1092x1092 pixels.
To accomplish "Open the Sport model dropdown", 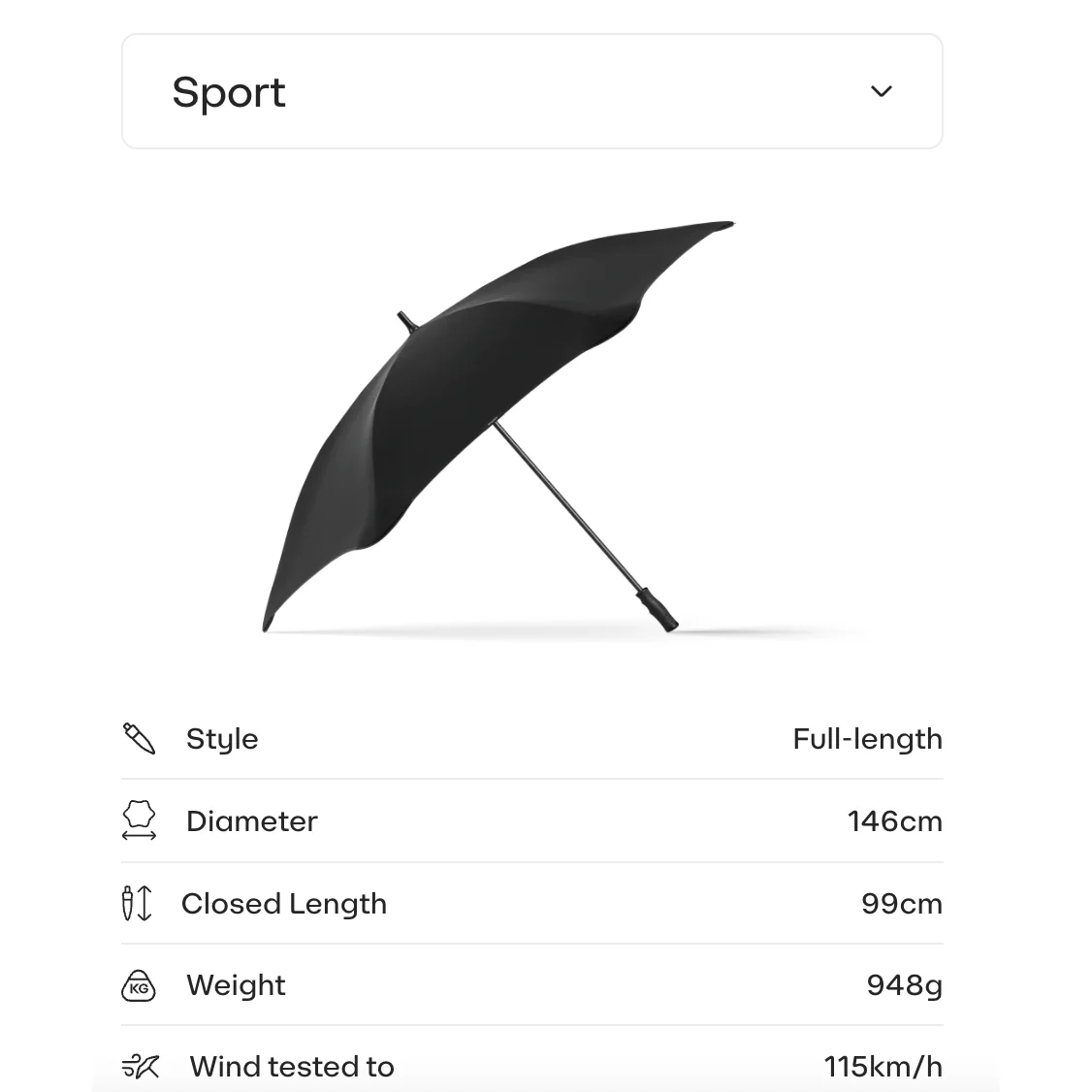I will click(x=532, y=91).
